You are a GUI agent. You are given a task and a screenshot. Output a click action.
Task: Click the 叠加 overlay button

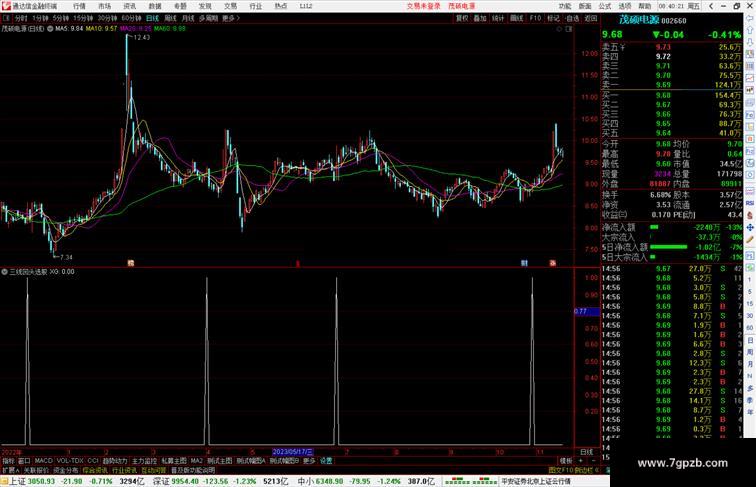click(x=480, y=18)
